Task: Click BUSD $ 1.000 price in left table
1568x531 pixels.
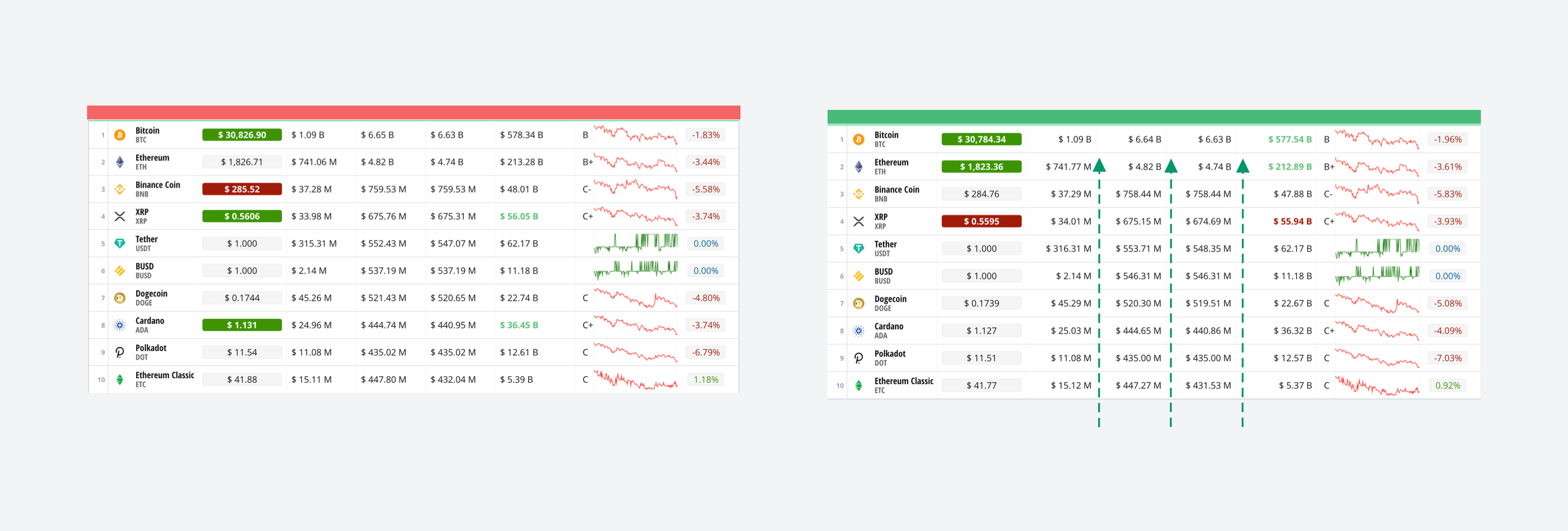Action: (242, 271)
